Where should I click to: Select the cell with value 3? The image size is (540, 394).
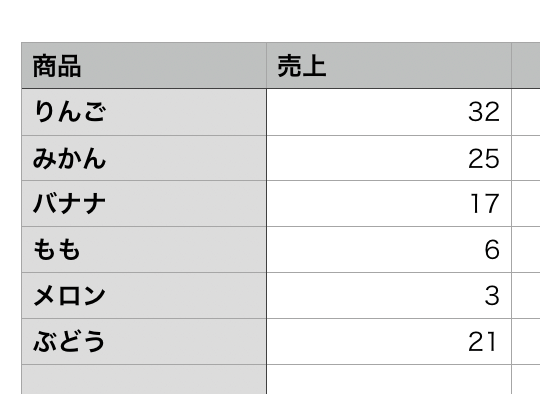[x=389, y=296]
